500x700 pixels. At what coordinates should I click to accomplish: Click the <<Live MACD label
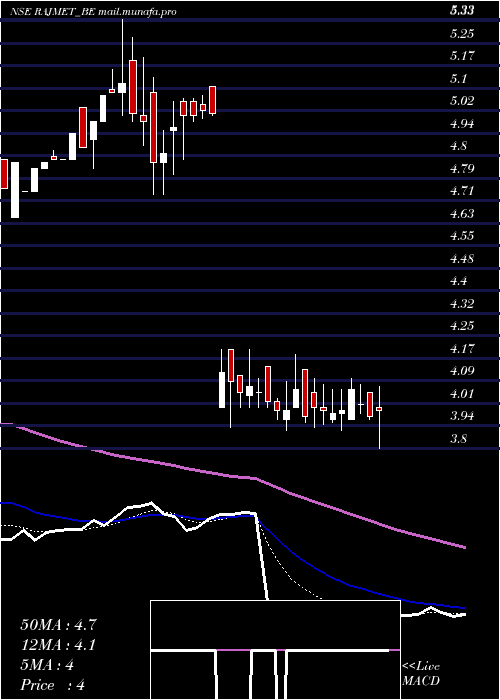tap(421, 674)
